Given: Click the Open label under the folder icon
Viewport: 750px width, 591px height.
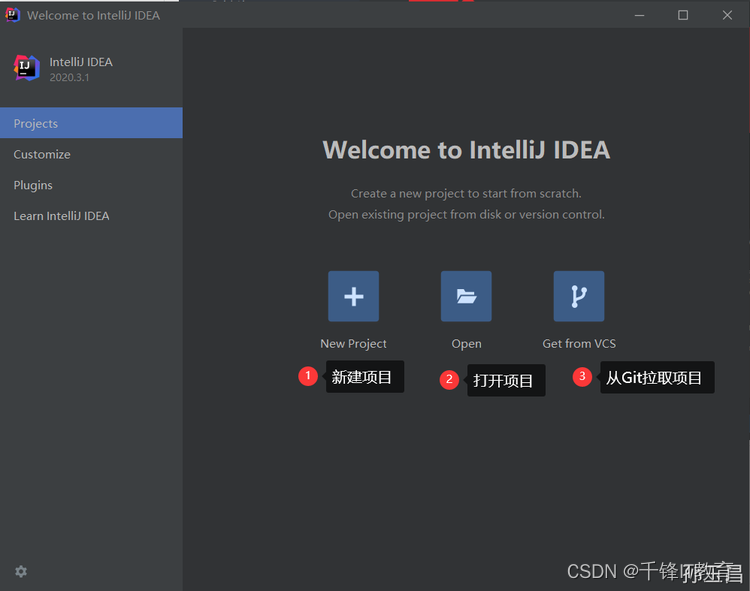Looking at the screenshot, I should [466, 344].
